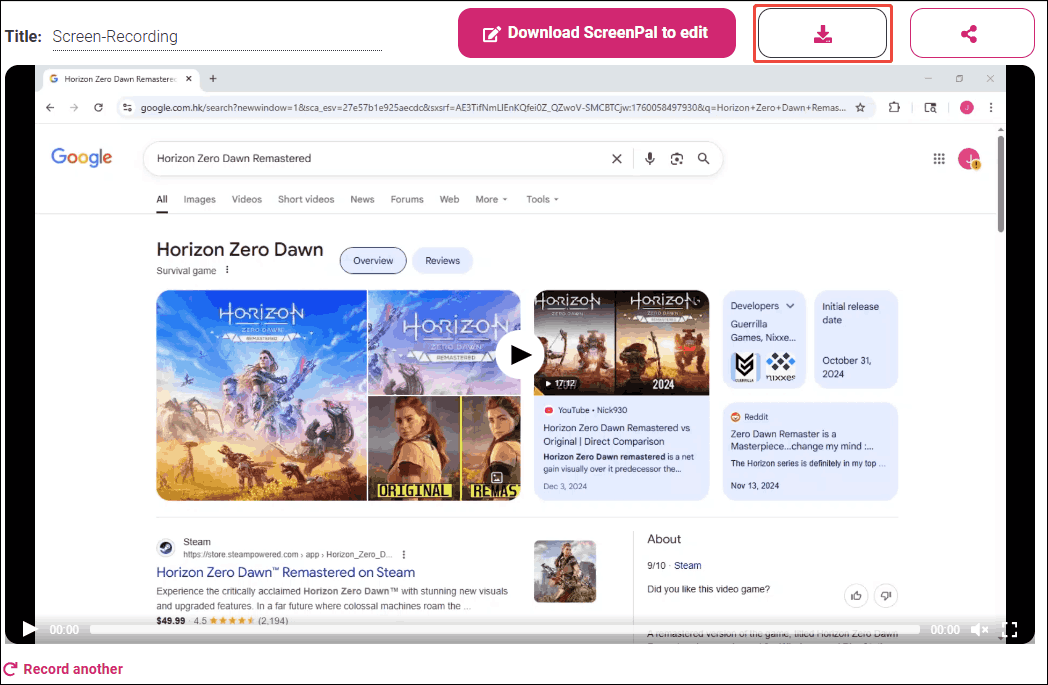
Task: Expand the More dropdown
Action: 491,199
